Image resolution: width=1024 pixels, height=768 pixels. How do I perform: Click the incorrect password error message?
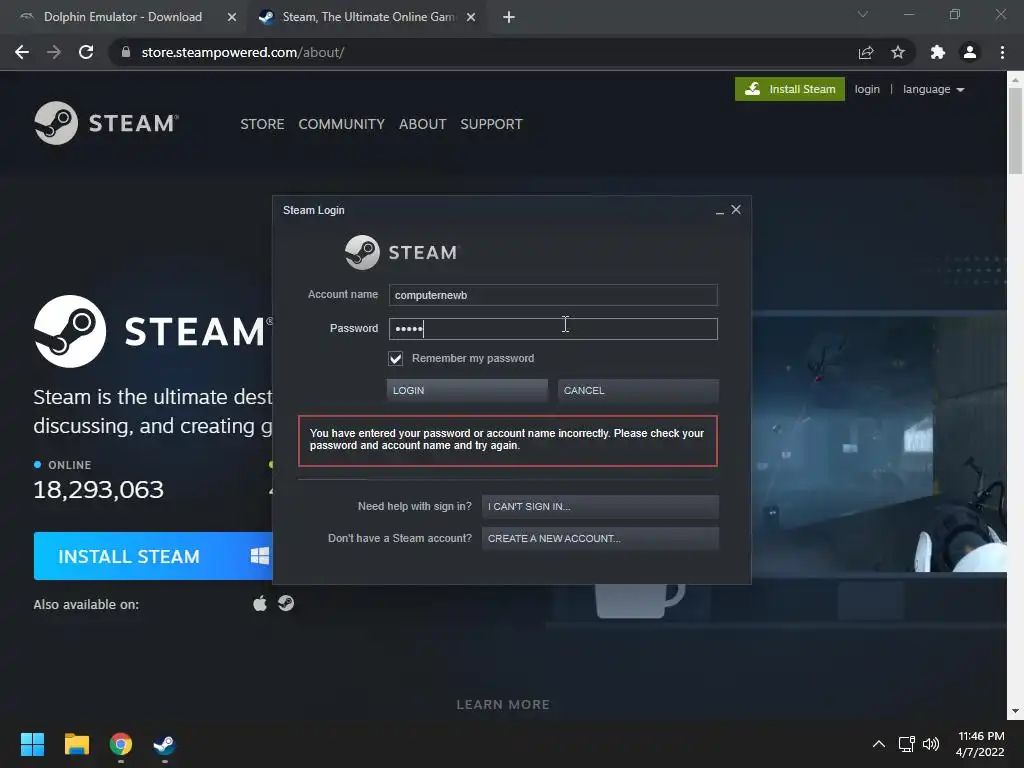tap(507, 440)
